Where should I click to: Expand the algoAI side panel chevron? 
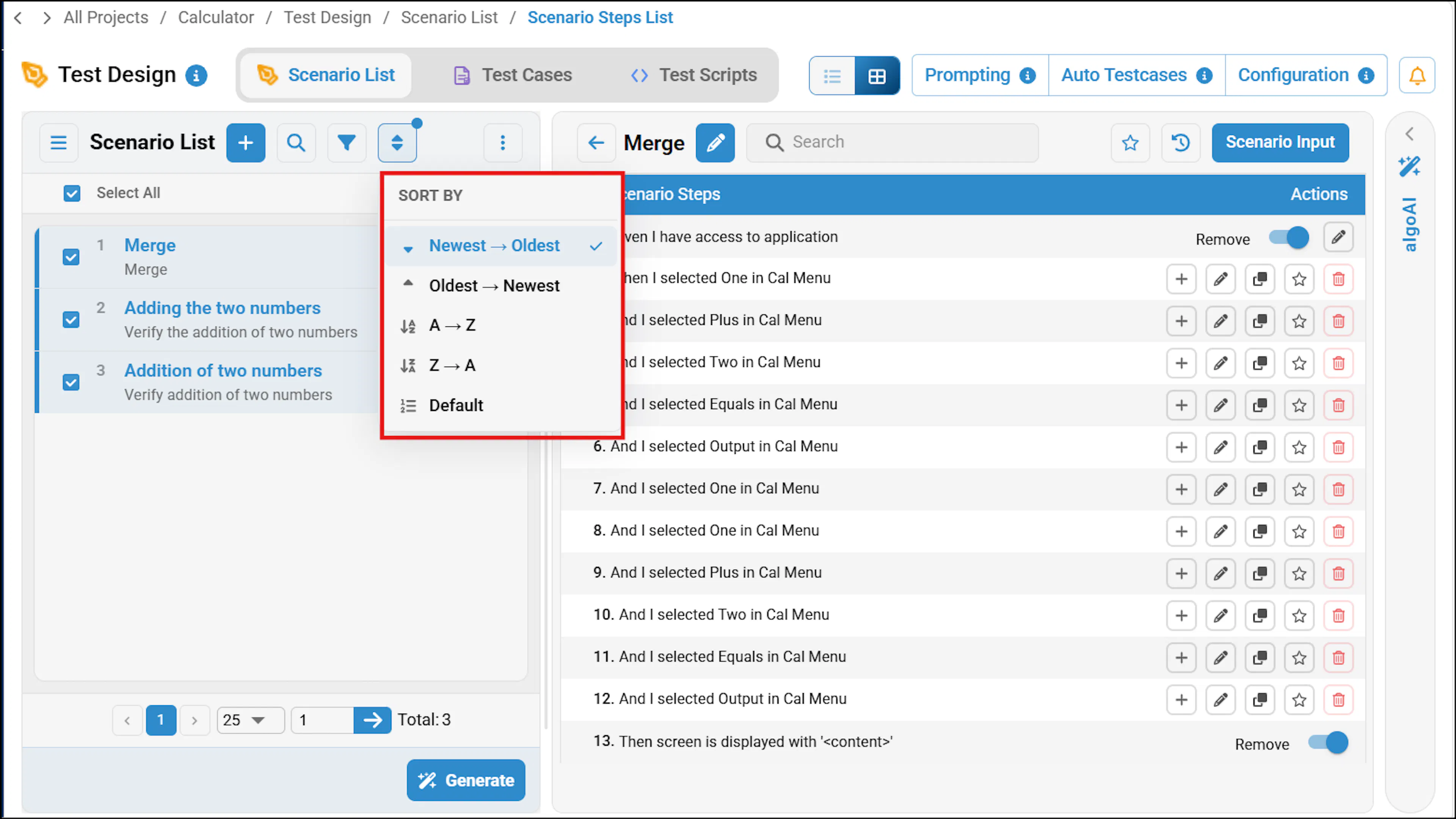coord(1410,134)
